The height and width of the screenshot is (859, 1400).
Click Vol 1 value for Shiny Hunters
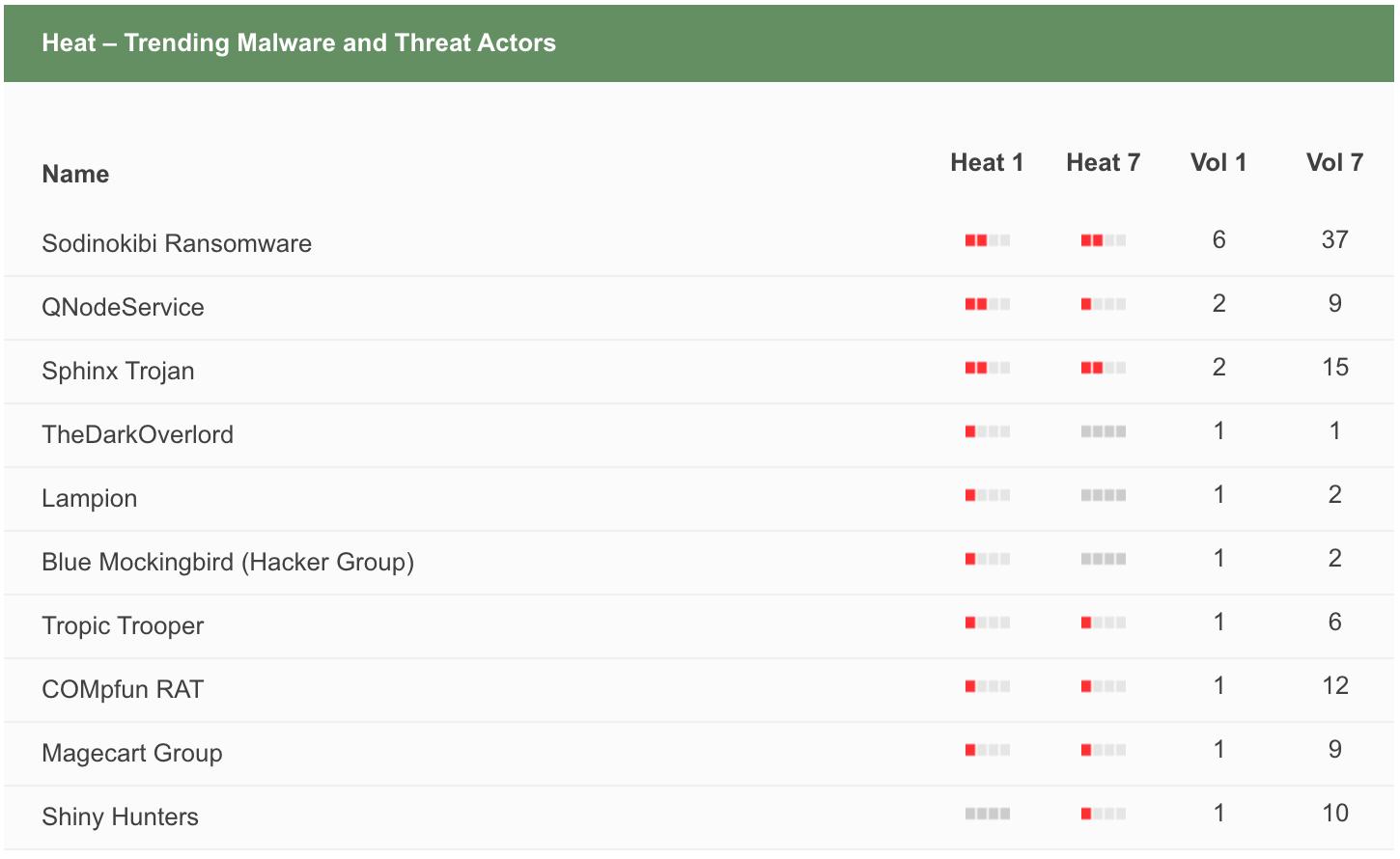pos(1218,813)
